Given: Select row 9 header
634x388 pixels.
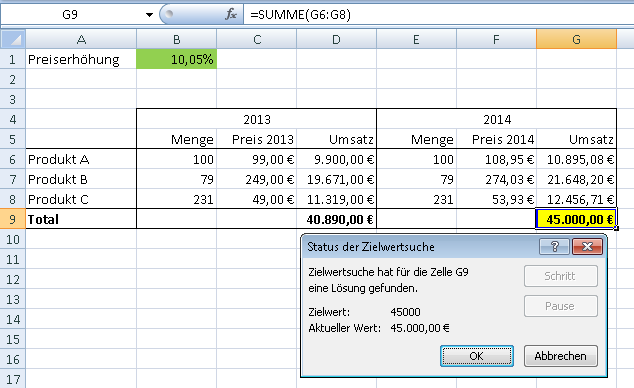Looking at the screenshot, I should click(13, 219).
